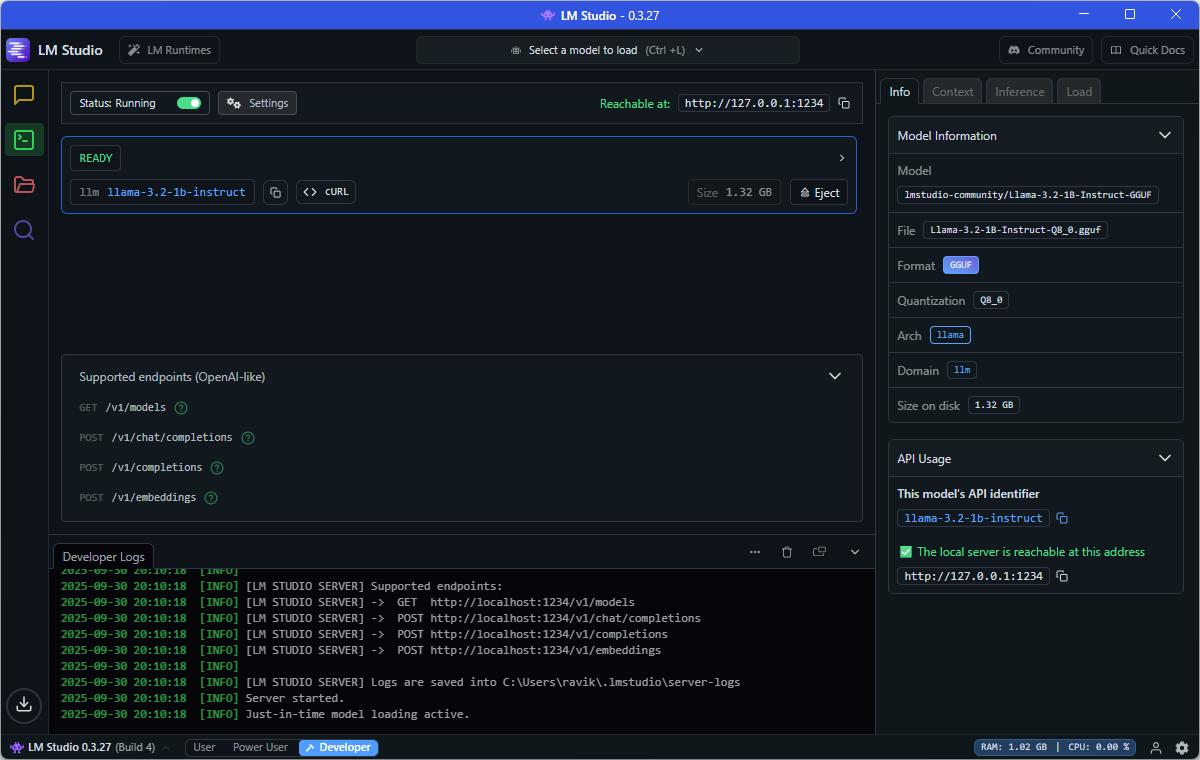Open the Discover search icon in the sidebar
The image size is (1200, 760).
coord(24,231)
